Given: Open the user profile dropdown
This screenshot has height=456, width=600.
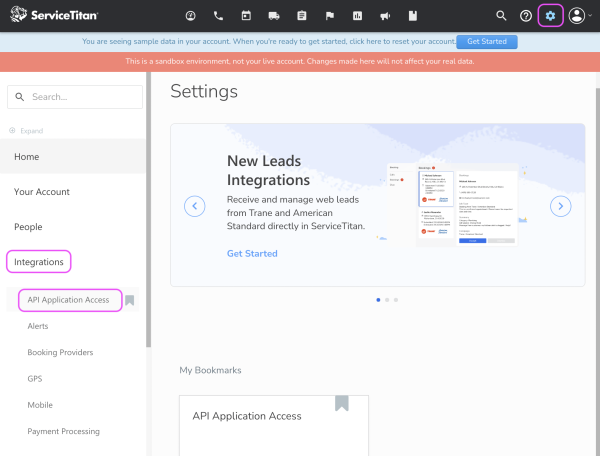Looking at the screenshot, I should [580, 16].
